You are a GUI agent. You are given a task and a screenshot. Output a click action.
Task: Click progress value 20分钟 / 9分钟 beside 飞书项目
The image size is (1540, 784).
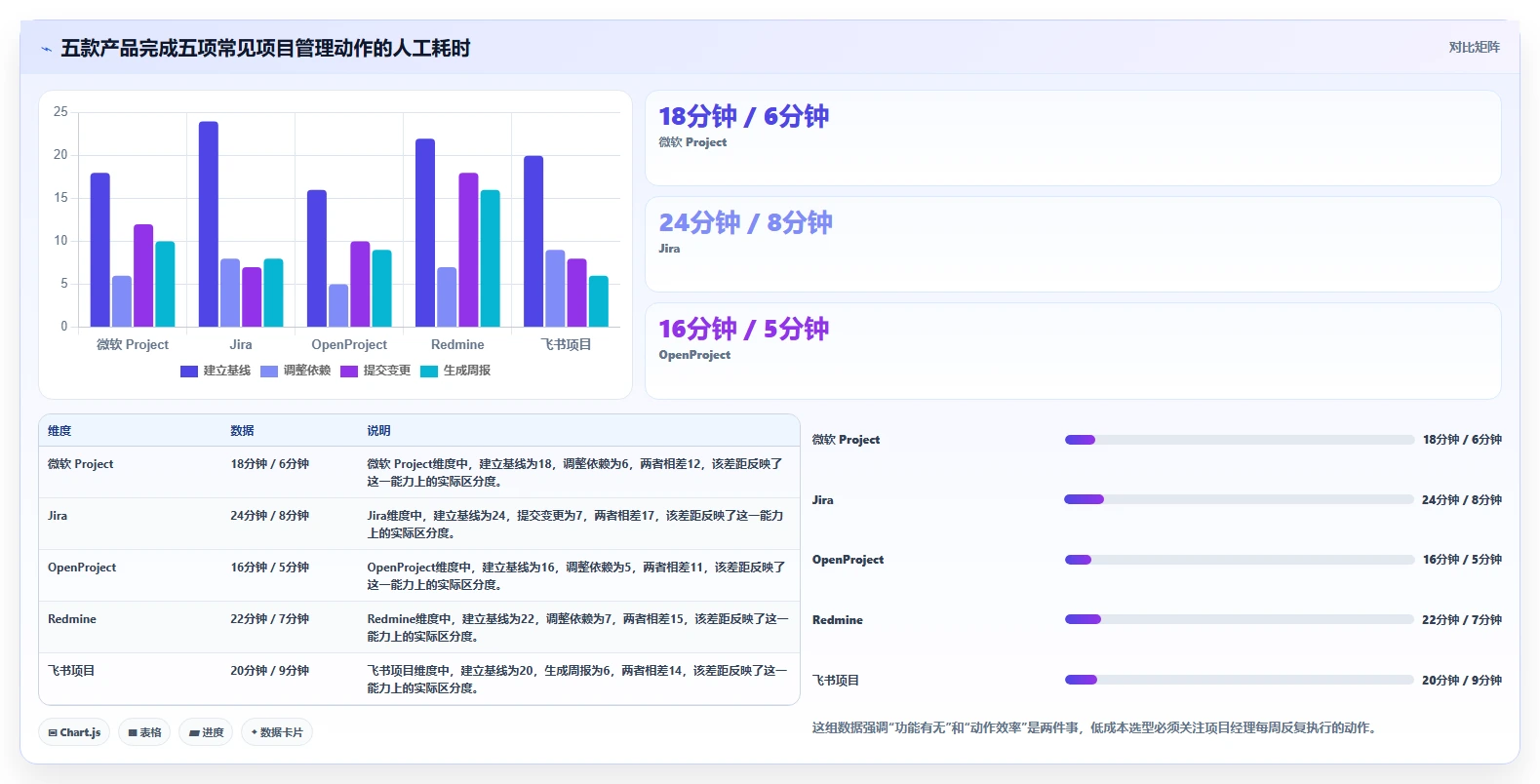tap(1462, 681)
